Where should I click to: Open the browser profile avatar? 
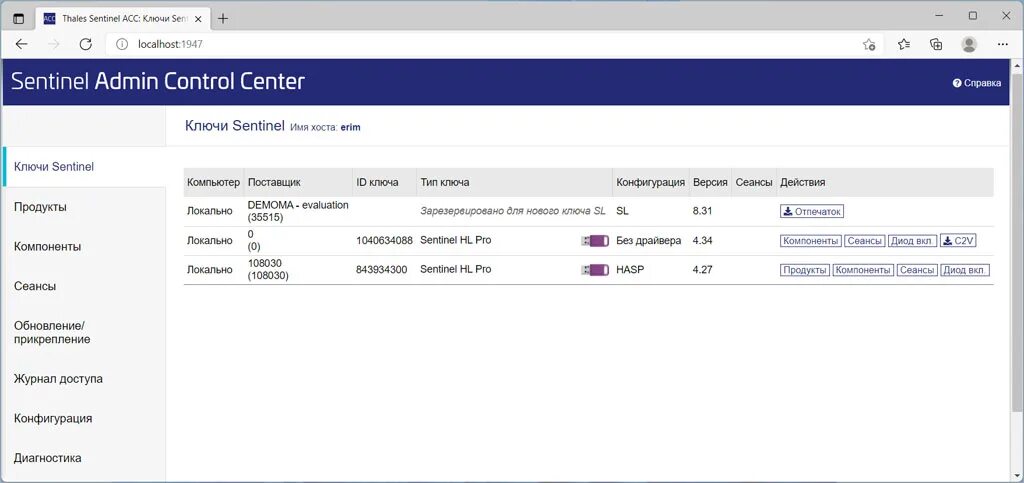[x=969, y=44]
